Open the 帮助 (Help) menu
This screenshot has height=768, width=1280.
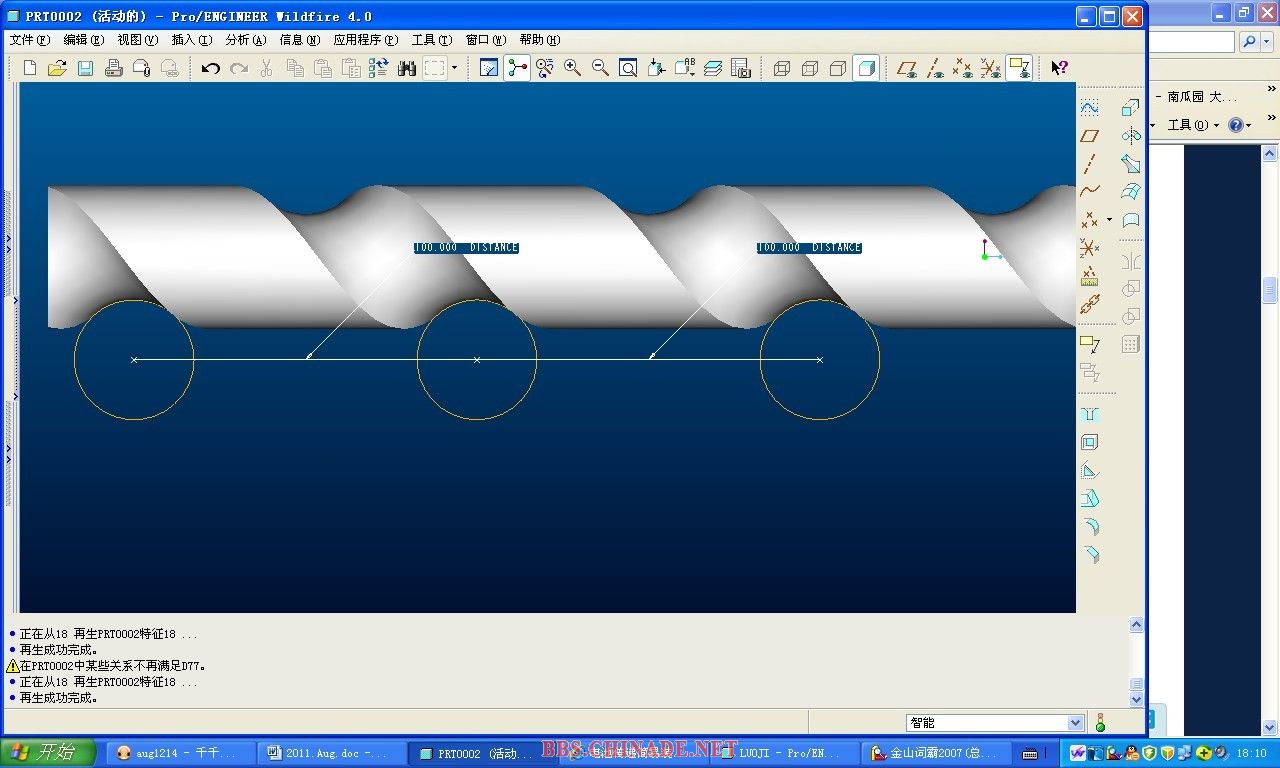coord(539,40)
